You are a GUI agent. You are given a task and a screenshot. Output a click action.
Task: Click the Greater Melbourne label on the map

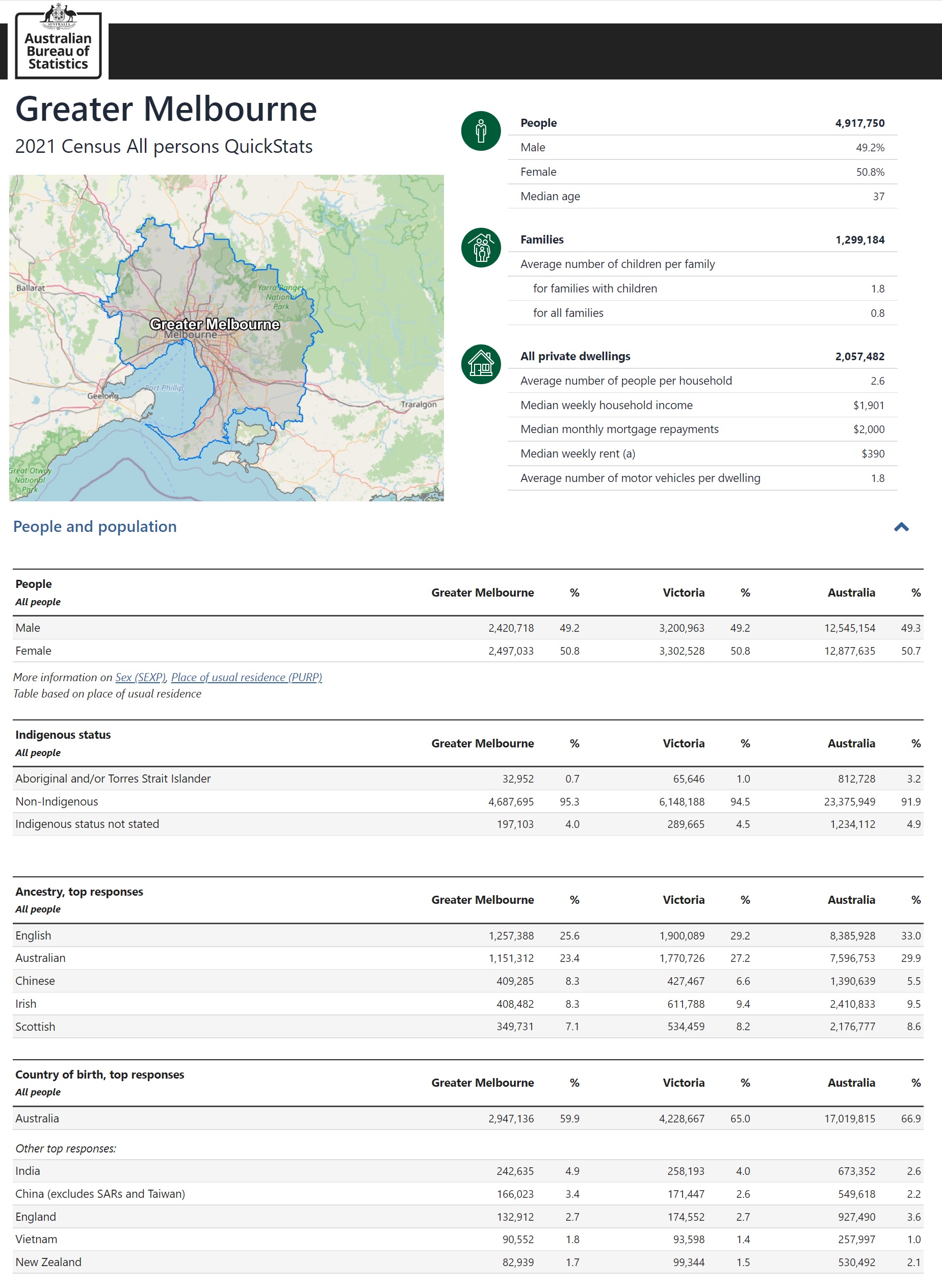(x=215, y=324)
